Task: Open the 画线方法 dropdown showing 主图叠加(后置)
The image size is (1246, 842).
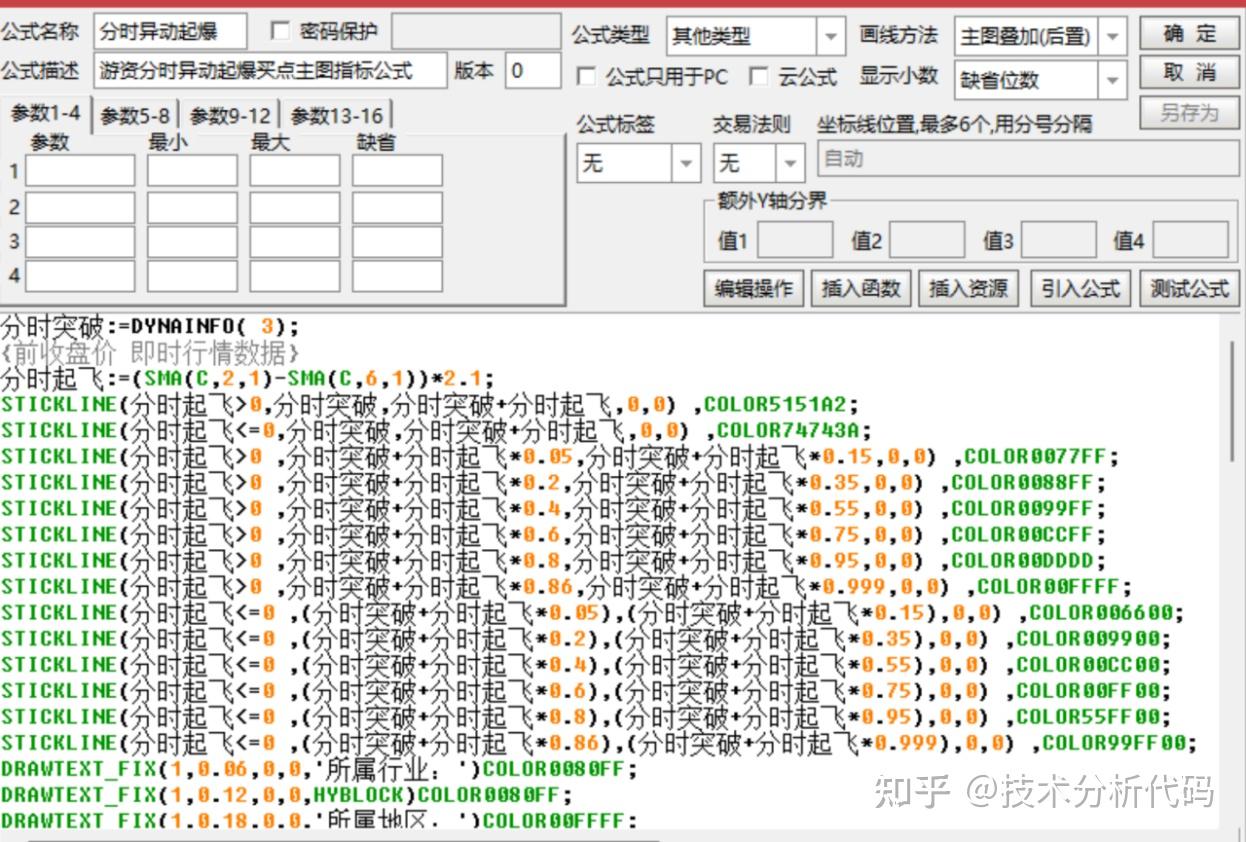Action: point(1041,37)
